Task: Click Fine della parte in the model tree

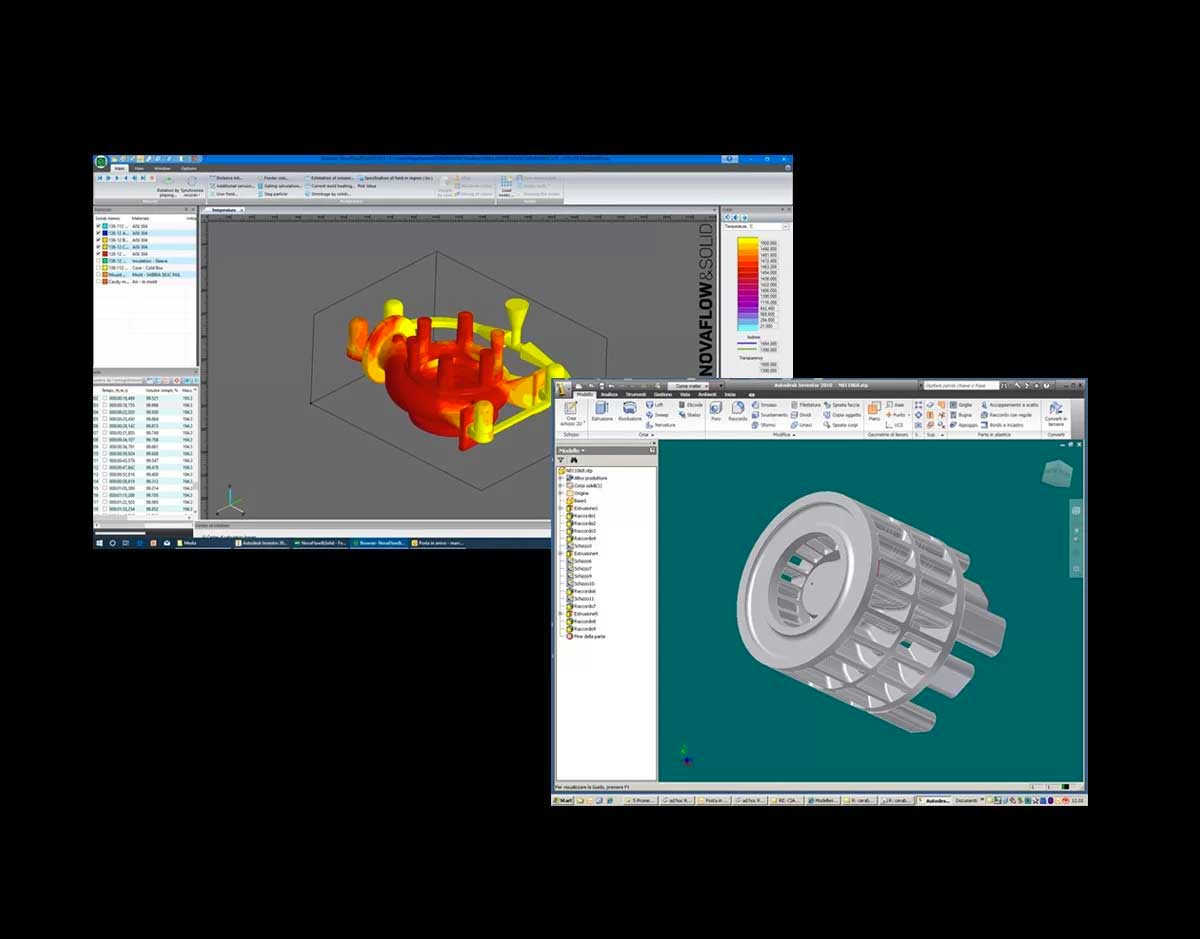Action: 589,635
